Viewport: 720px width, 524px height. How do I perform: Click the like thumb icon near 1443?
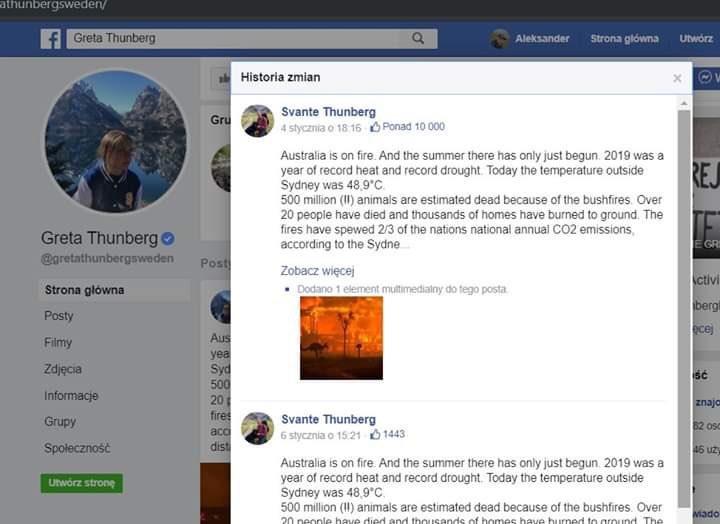click(x=375, y=434)
